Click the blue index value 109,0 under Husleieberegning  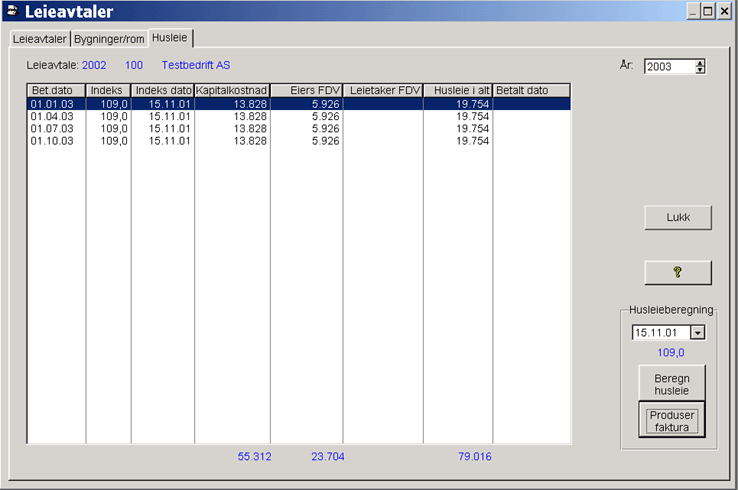[671, 353]
